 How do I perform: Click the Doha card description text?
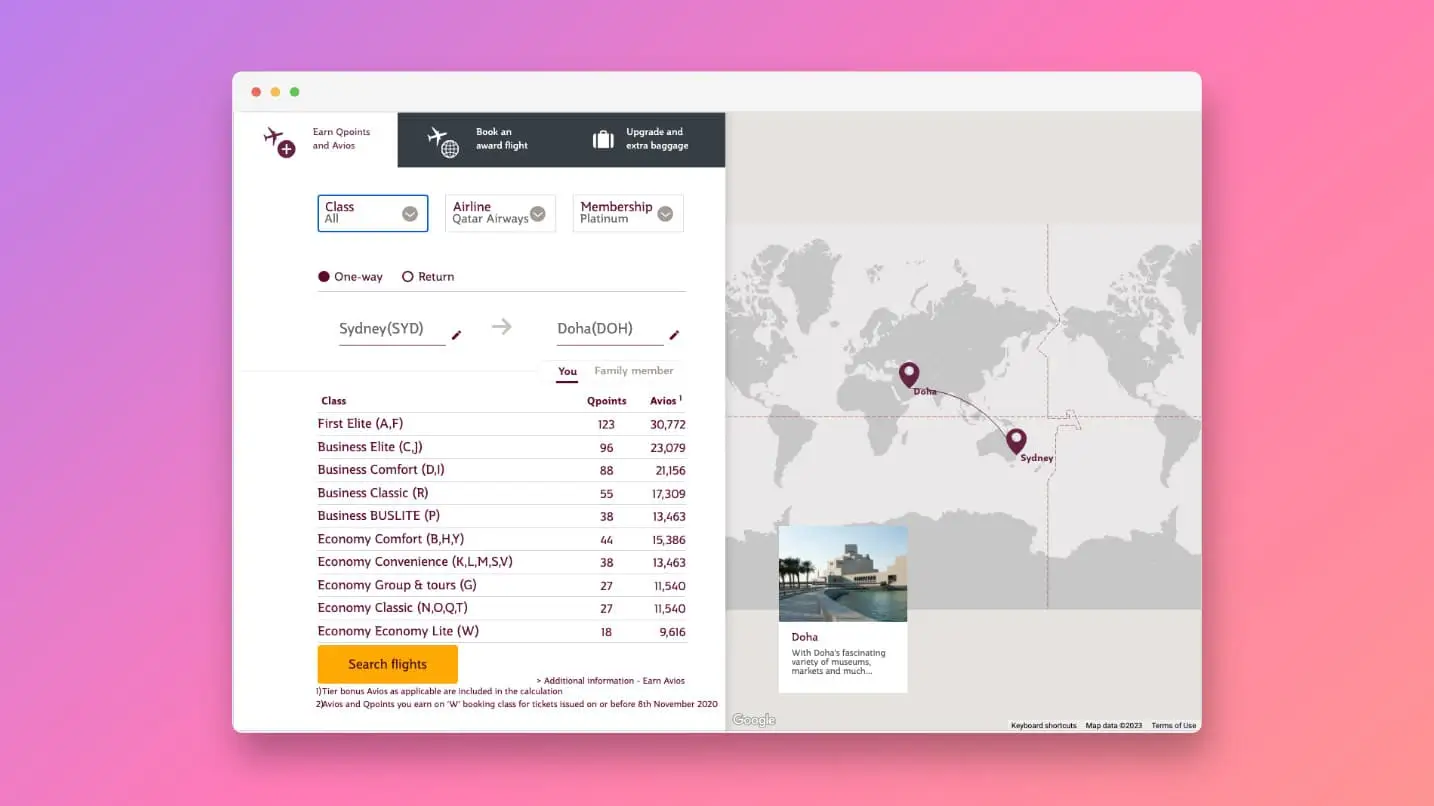click(x=838, y=662)
